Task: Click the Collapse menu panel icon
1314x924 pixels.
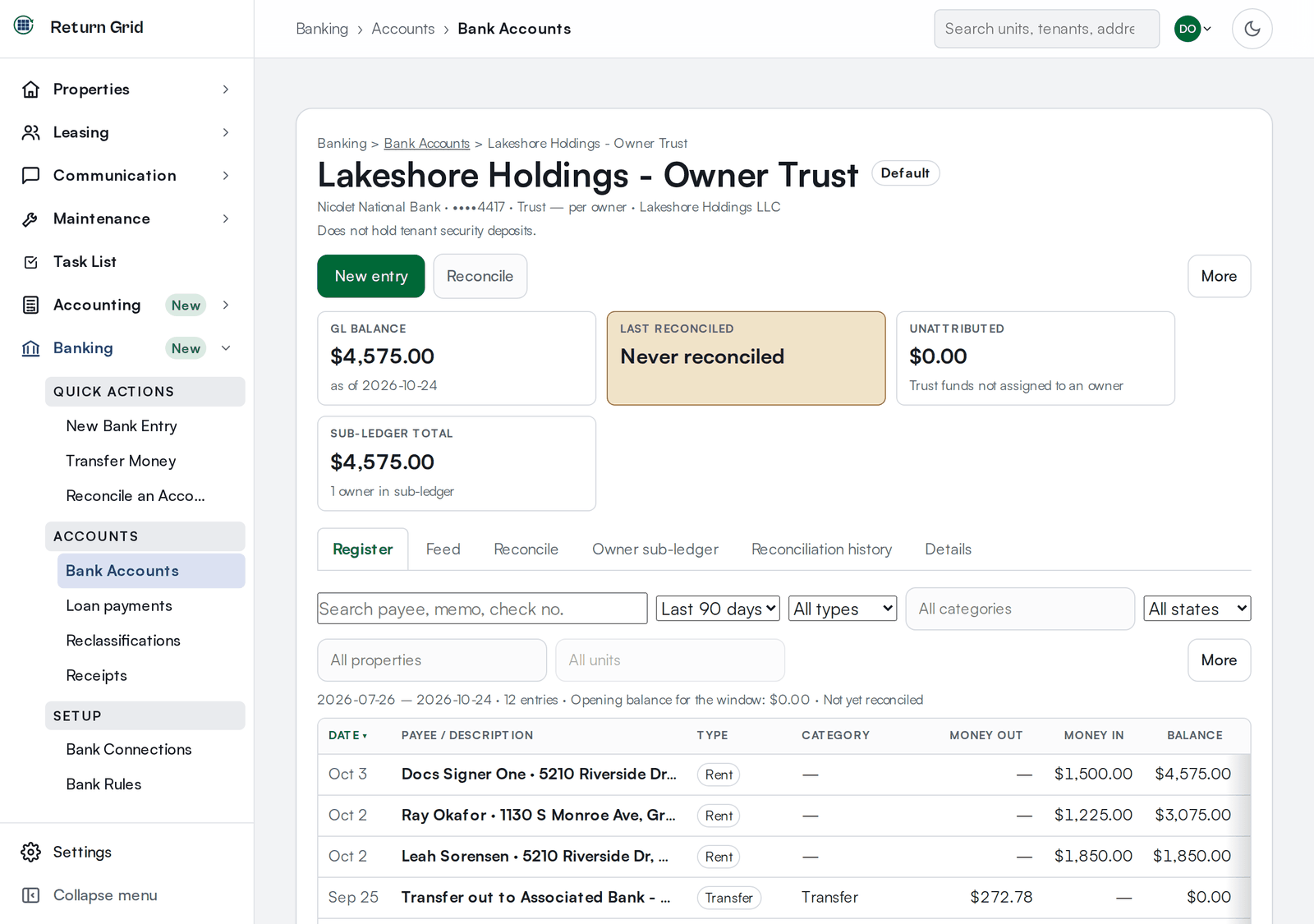Action: 31,895
